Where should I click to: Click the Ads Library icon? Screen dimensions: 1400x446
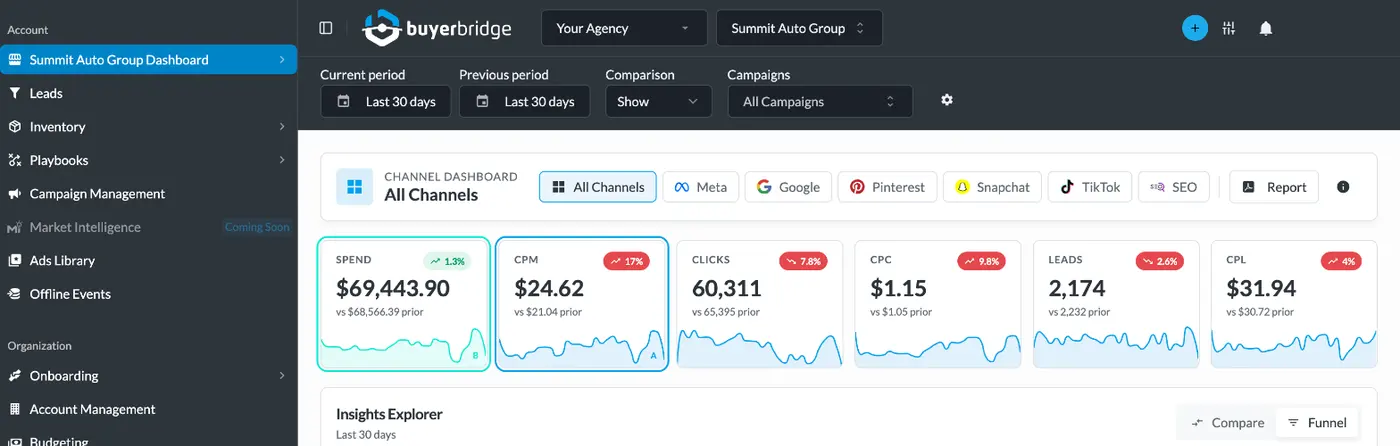14,260
